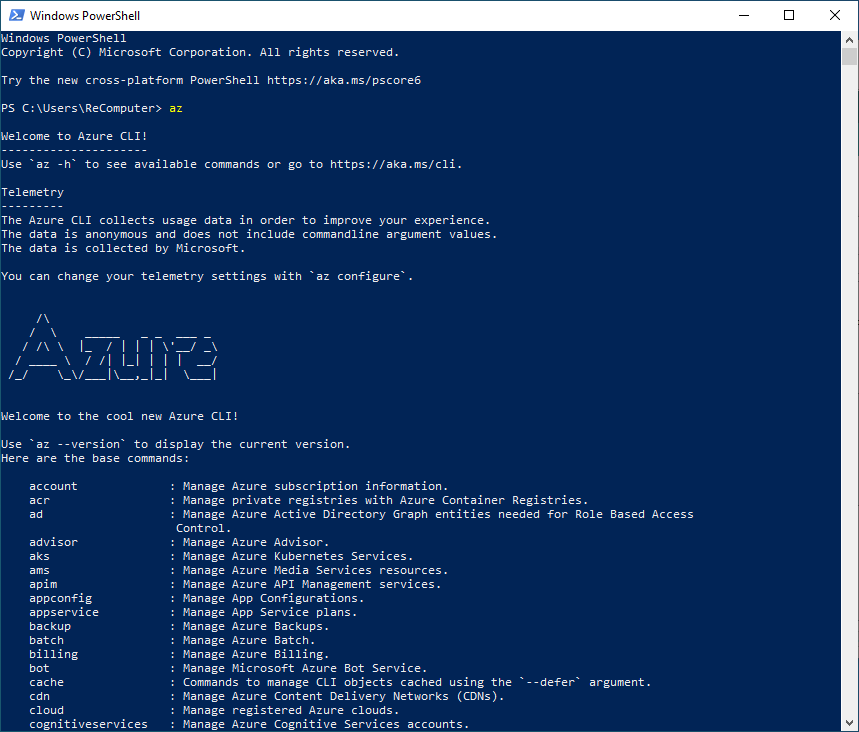Click the vertical scrollbar thumb
The height and width of the screenshot is (732, 859).
pyautogui.click(x=849, y=56)
